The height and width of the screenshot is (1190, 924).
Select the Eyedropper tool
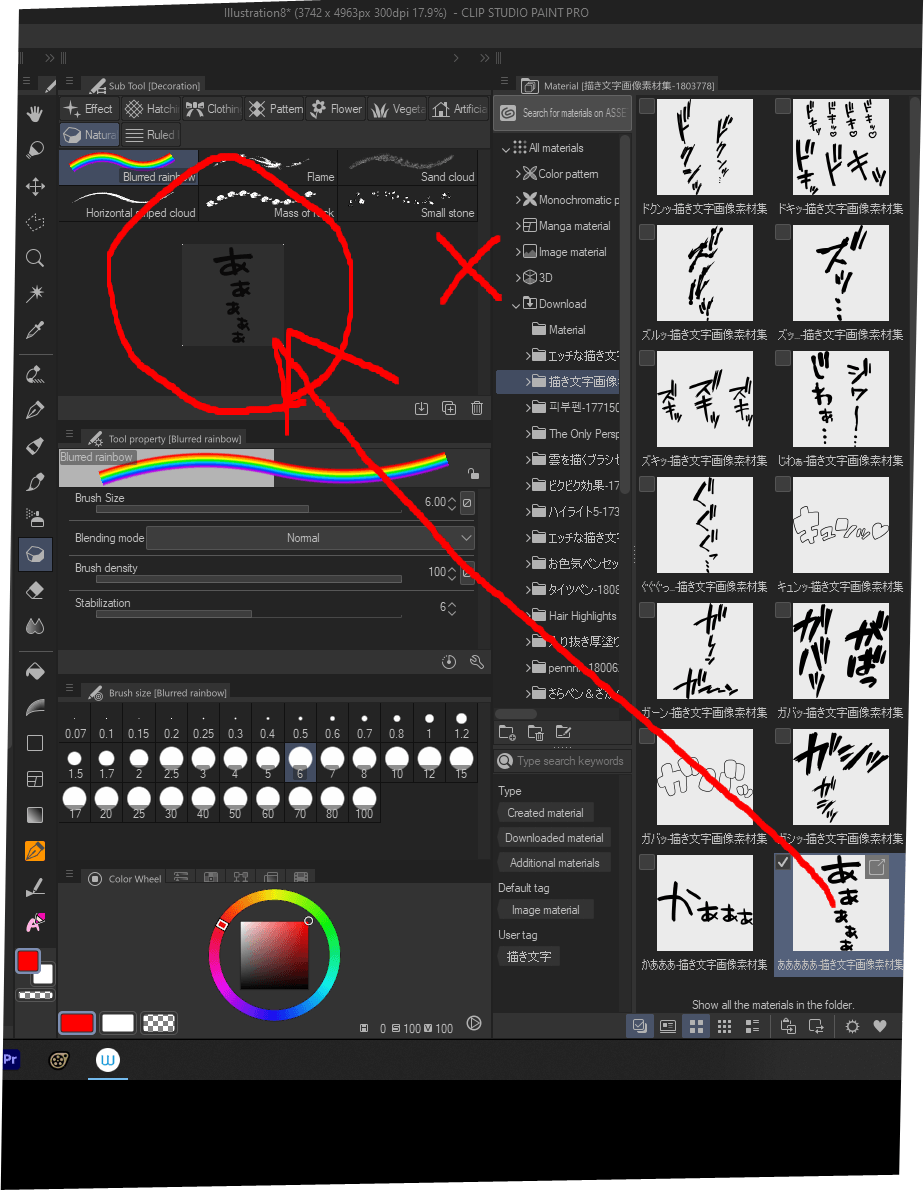pyautogui.click(x=35, y=329)
